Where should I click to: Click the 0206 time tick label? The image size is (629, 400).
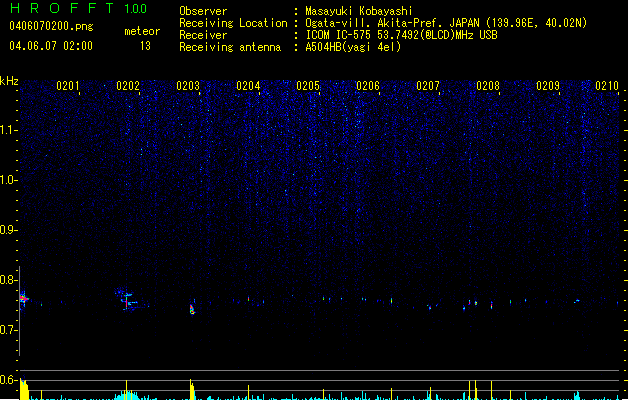(368, 86)
